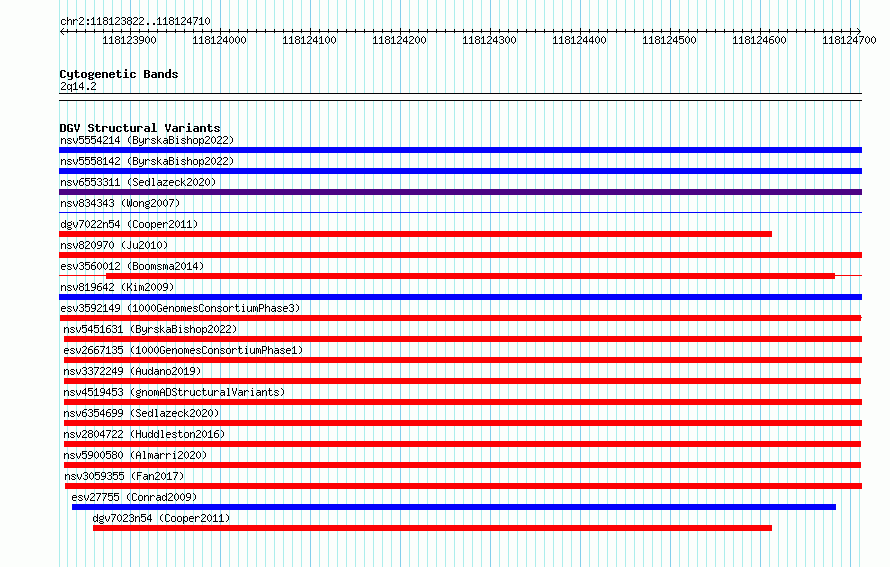The image size is (890, 567).
Task: Click the nsv820970 (Ju2010) label
Action: (x=114, y=245)
